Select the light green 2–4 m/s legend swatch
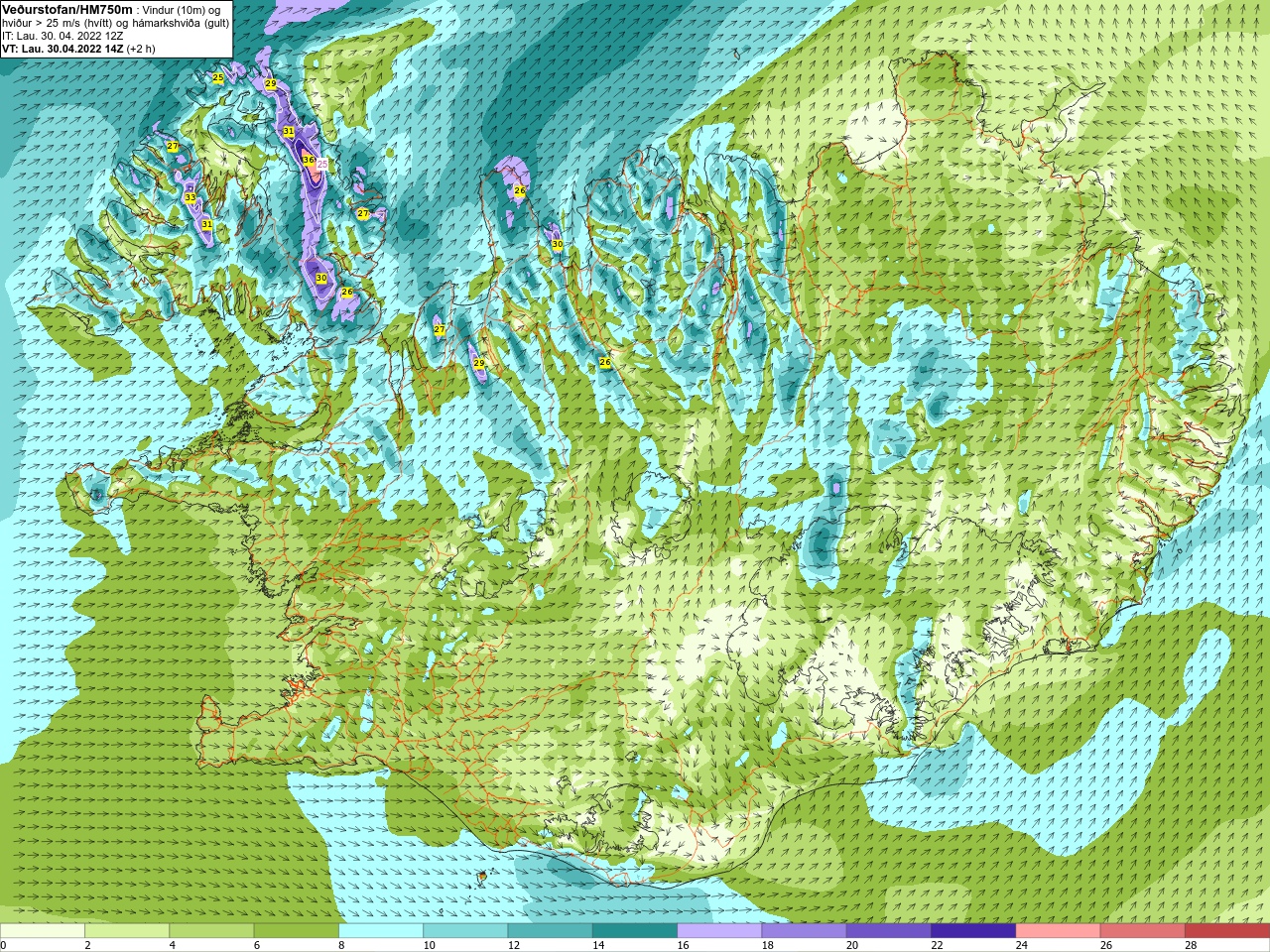 click(127, 931)
